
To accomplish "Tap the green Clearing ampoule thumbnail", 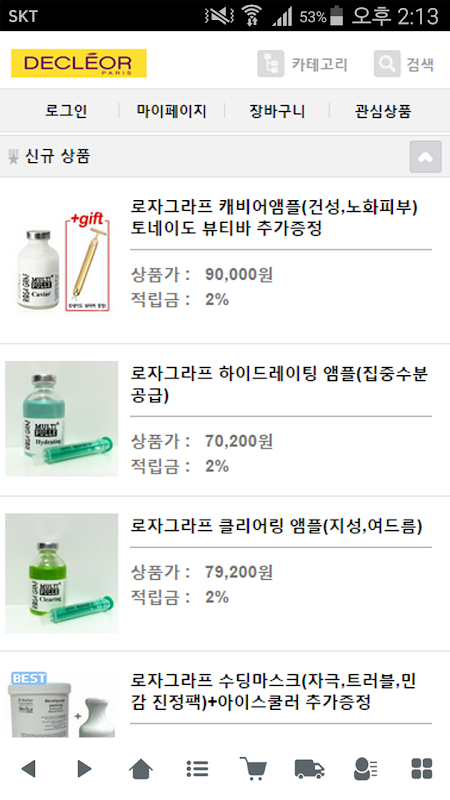I will click(x=62, y=573).
